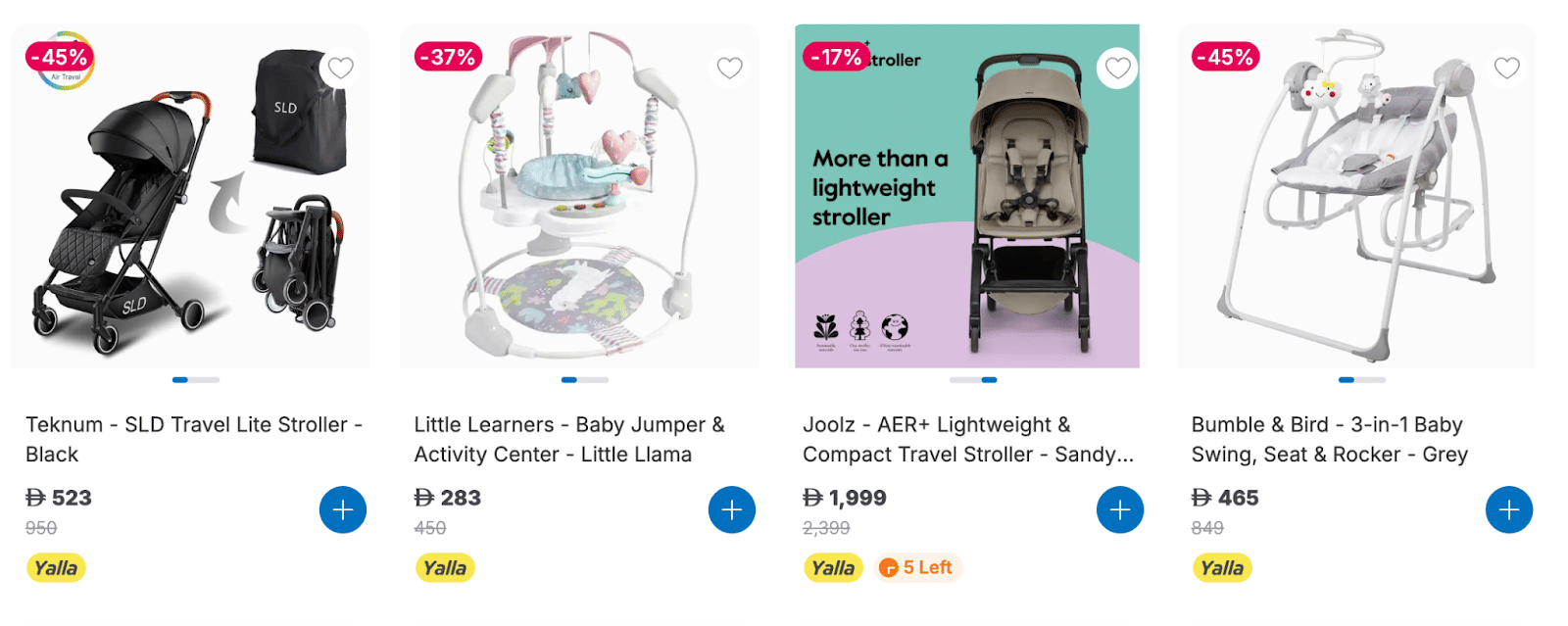Open Joolz AER+ Lightweight Stroller title link
This screenshot has height=626, width=1568.
(967, 439)
